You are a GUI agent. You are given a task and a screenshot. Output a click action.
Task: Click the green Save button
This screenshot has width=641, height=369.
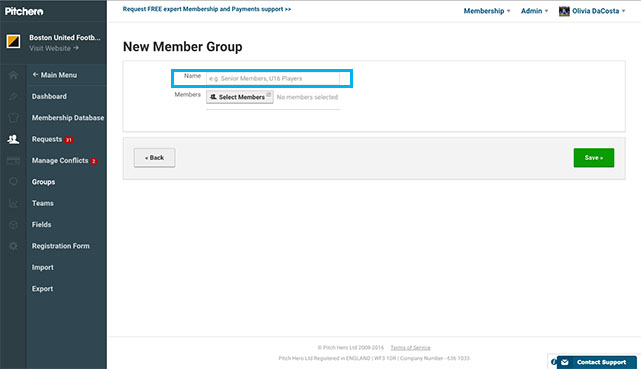pos(594,158)
